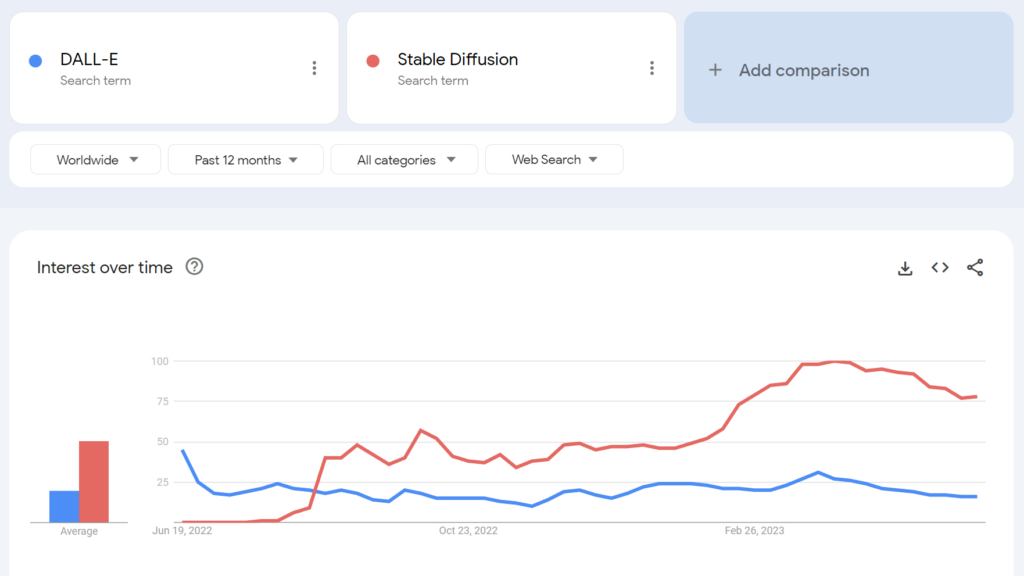Image resolution: width=1024 pixels, height=576 pixels.
Task: Share the interest over time chart
Action: [975, 267]
